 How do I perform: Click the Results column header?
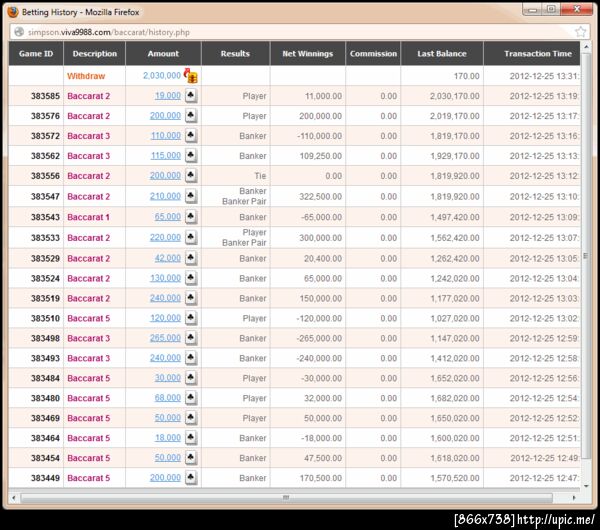pos(235,54)
